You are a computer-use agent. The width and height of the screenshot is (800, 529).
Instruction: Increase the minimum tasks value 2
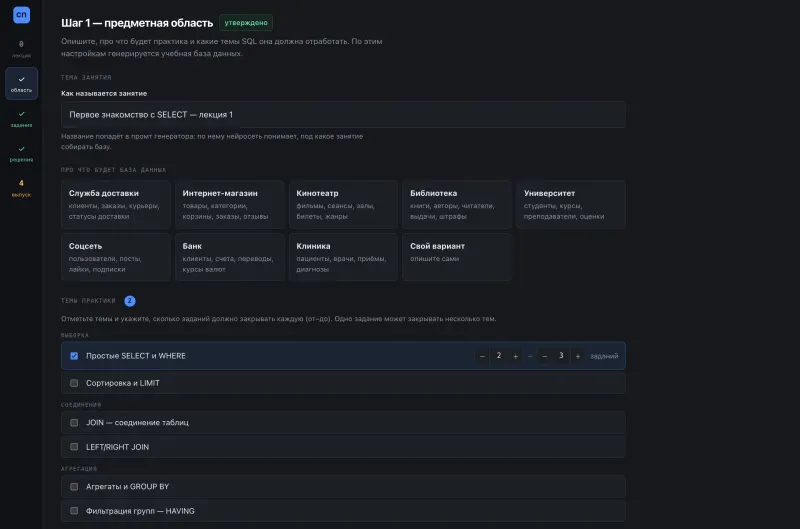click(515, 356)
